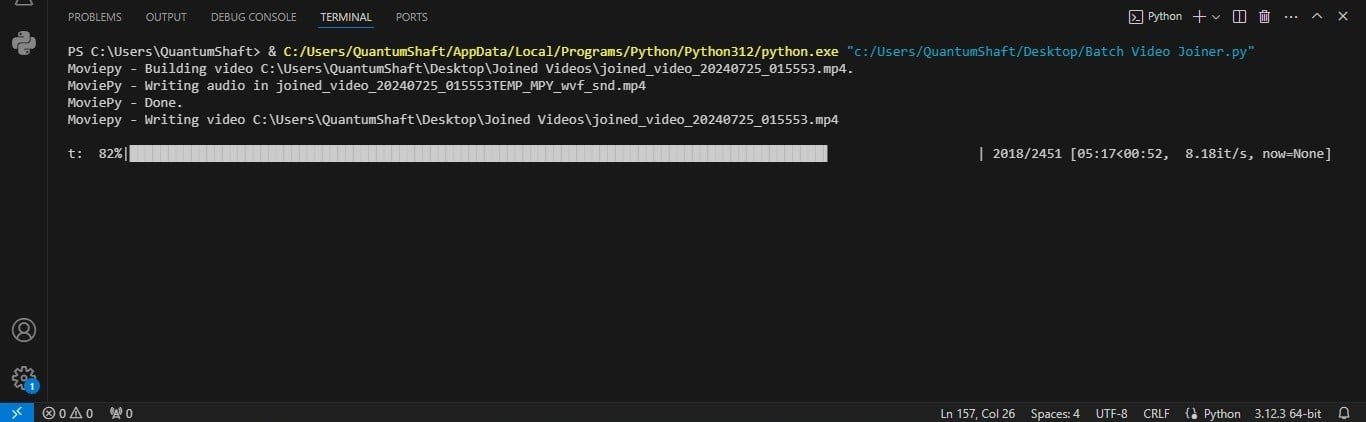The width and height of the screenshot is (1366, 422).
Task: Open the notifications bell in status bar
Action: click(1344, 413)
